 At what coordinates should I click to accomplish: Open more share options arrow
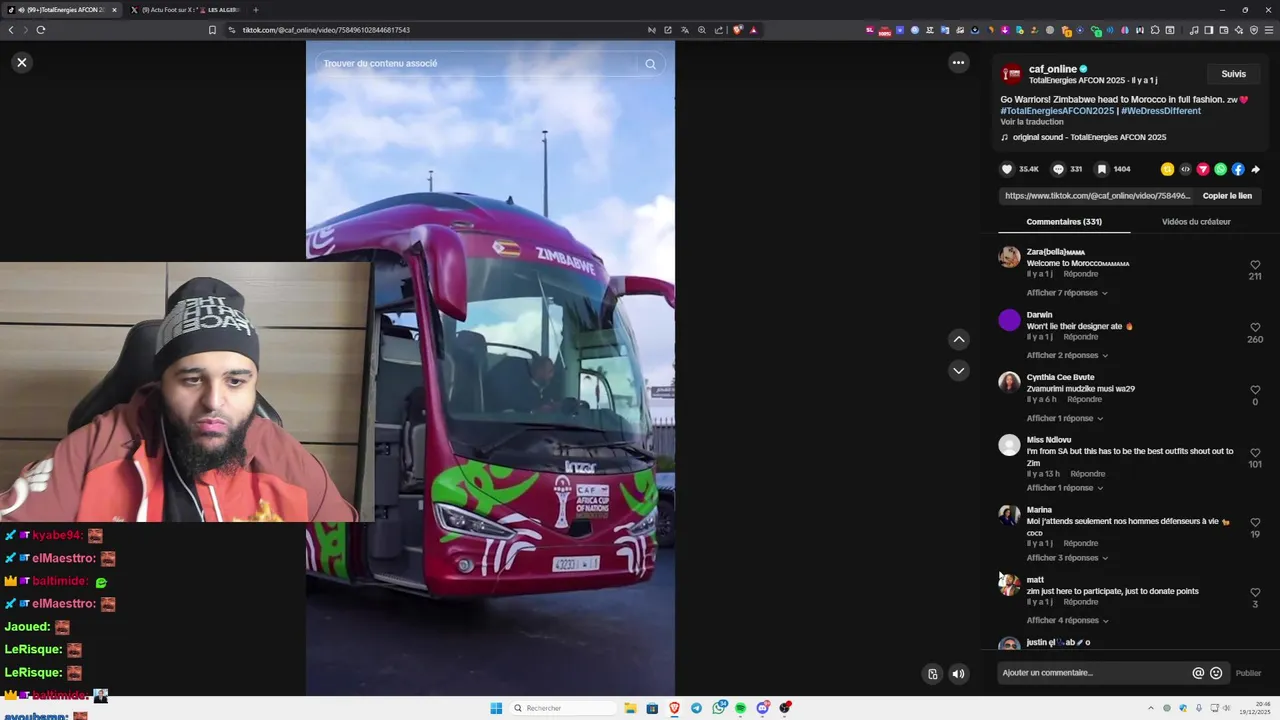tap(1256, 169)
